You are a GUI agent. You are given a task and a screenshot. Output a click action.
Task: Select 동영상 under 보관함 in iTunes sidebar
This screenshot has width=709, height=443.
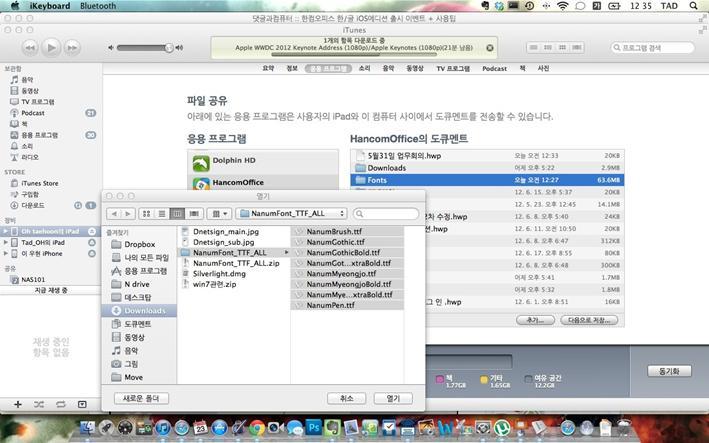click(x=30, y=91)
